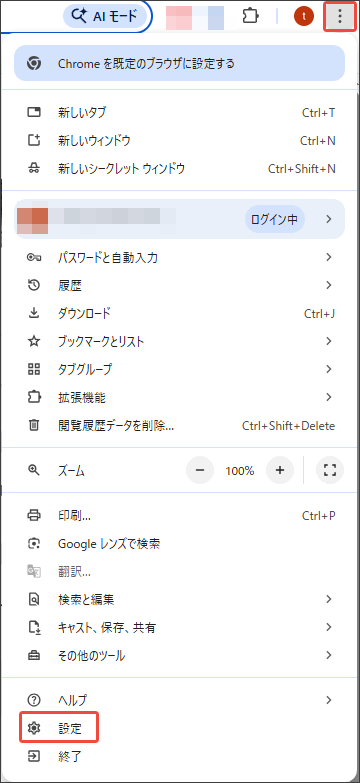360x783 pixels.
Task: Click the Ctrl+Shift+N shortcut text
Action: tap(302, 169)
